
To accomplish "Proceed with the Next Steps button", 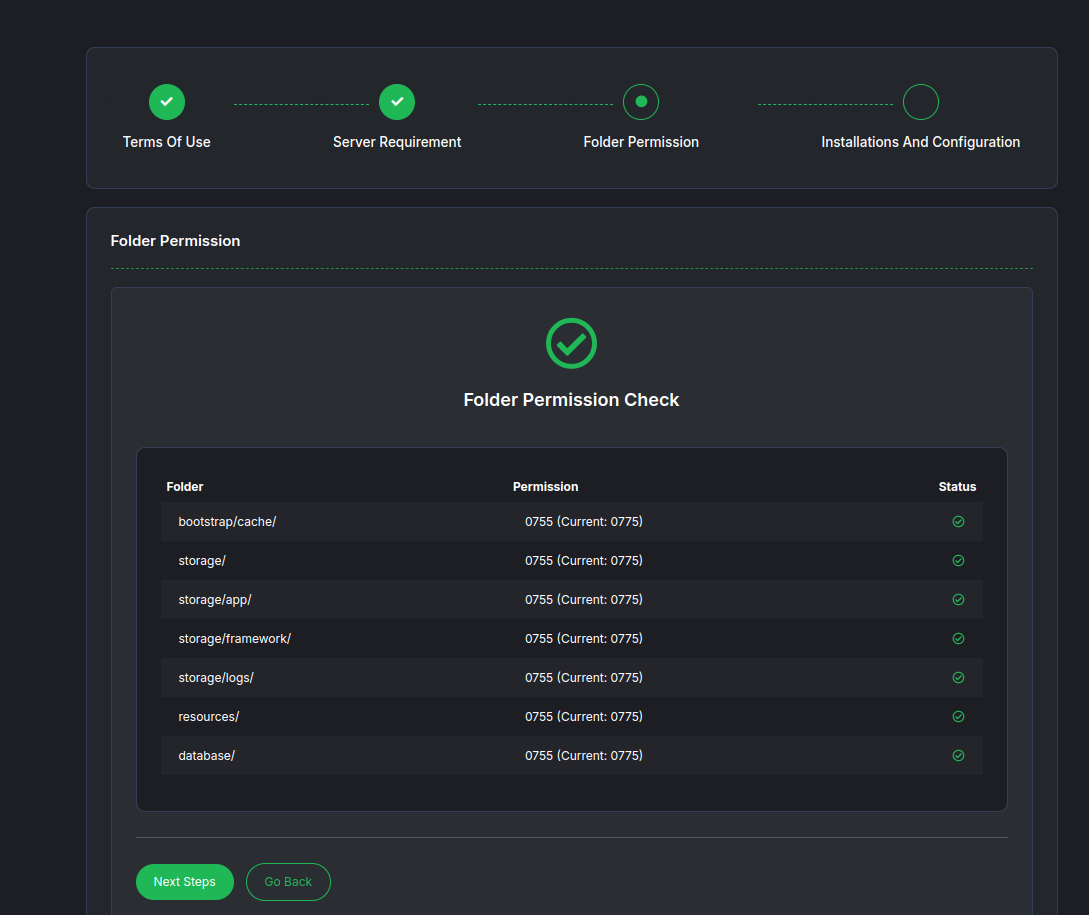I will (x=185, y=882).
